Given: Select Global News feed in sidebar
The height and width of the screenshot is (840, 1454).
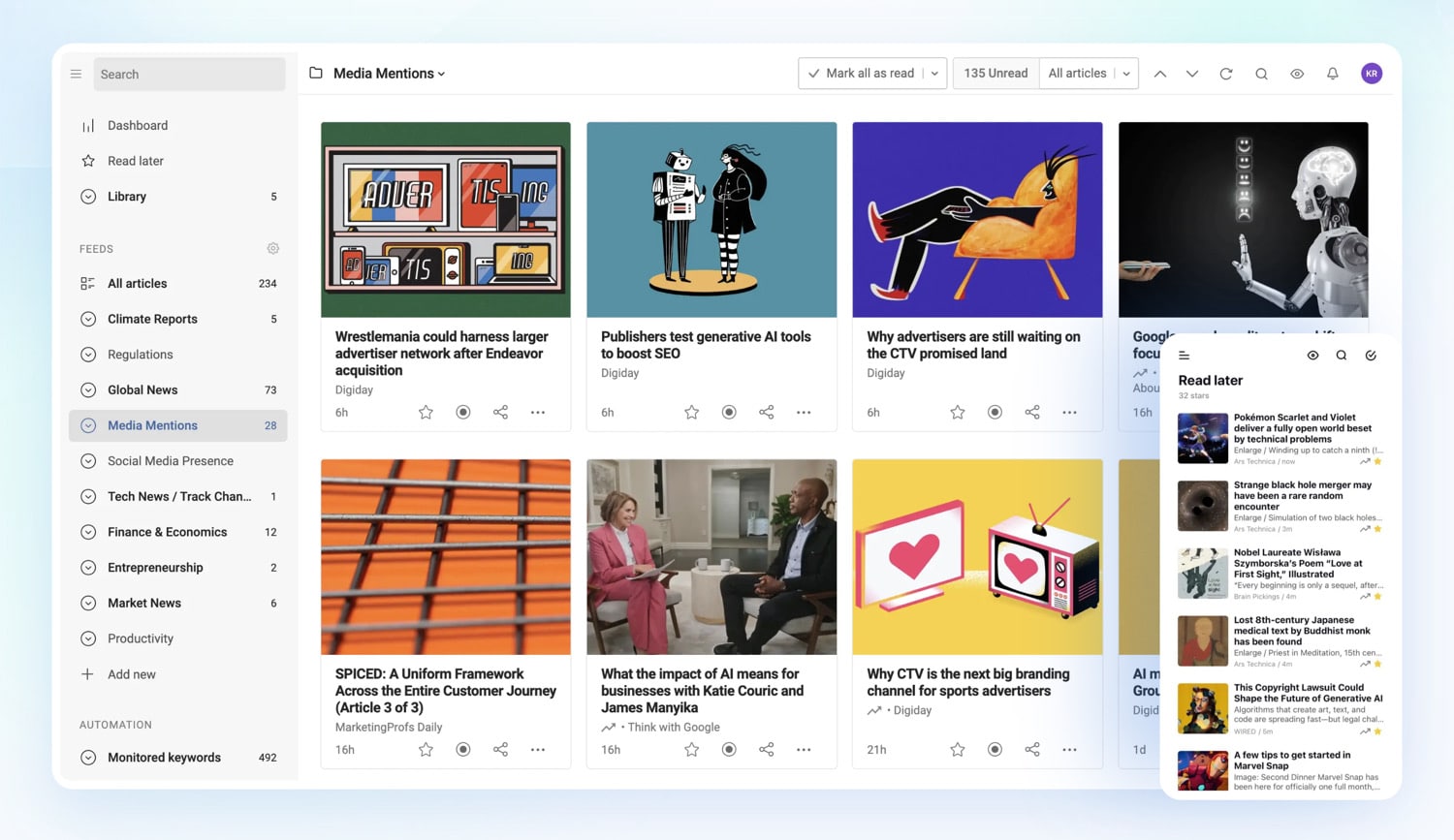Looking at the screenshot, I should tap(142, 390).
